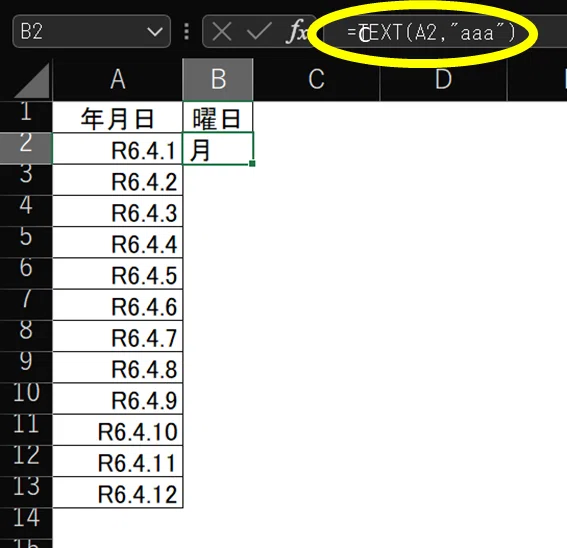Select cell containing R6.4.3
The image size is (567, 548).
click(118, 211)
